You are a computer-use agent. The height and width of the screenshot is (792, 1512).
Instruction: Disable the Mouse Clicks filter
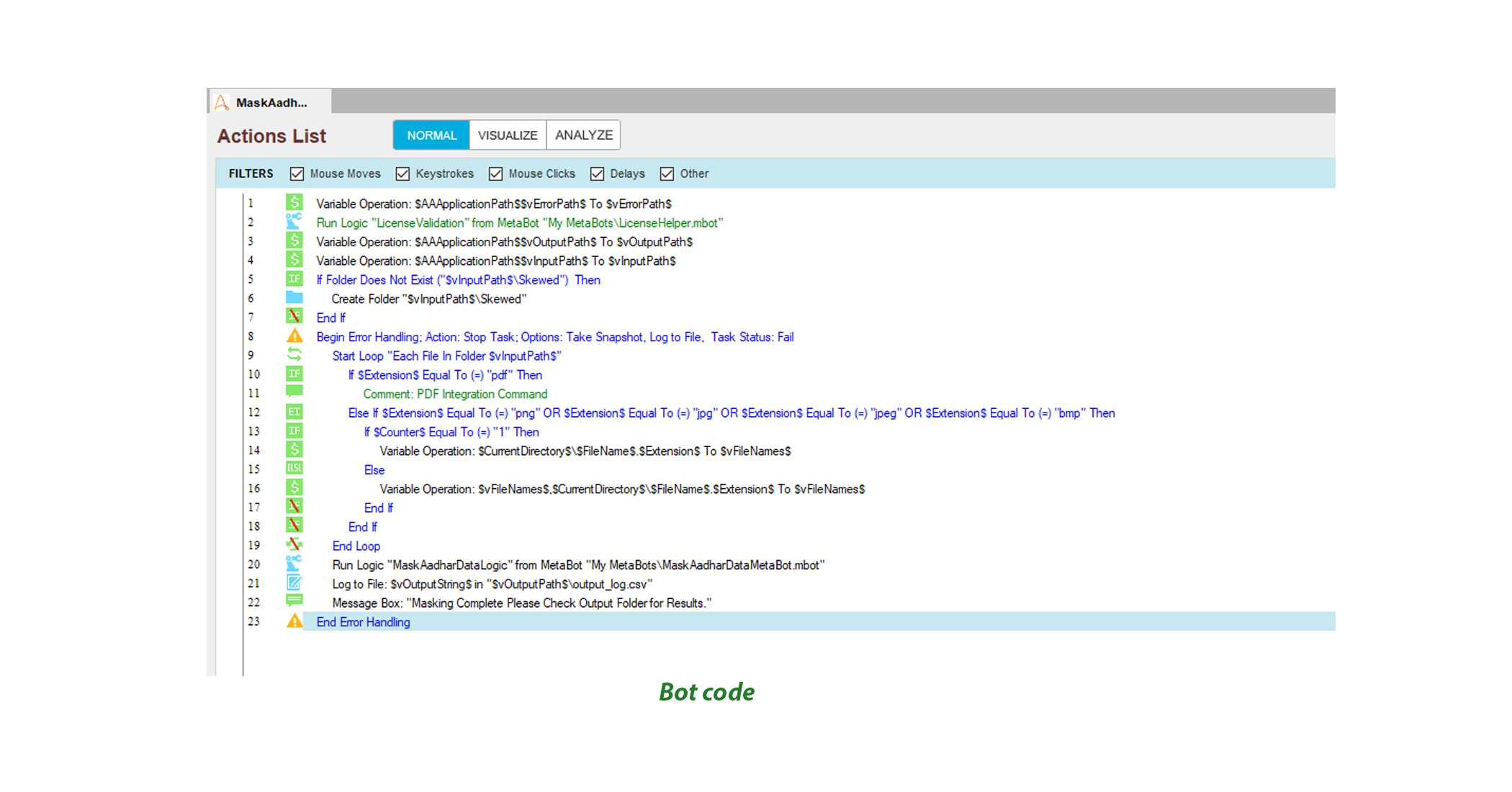tap(495, 174)
